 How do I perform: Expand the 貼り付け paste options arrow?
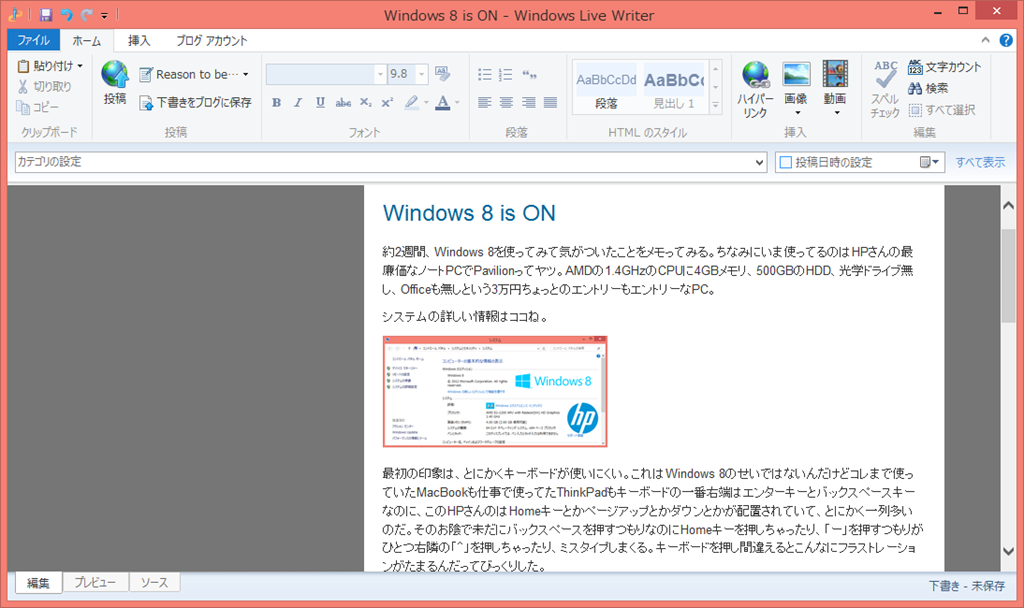point(80,66)
